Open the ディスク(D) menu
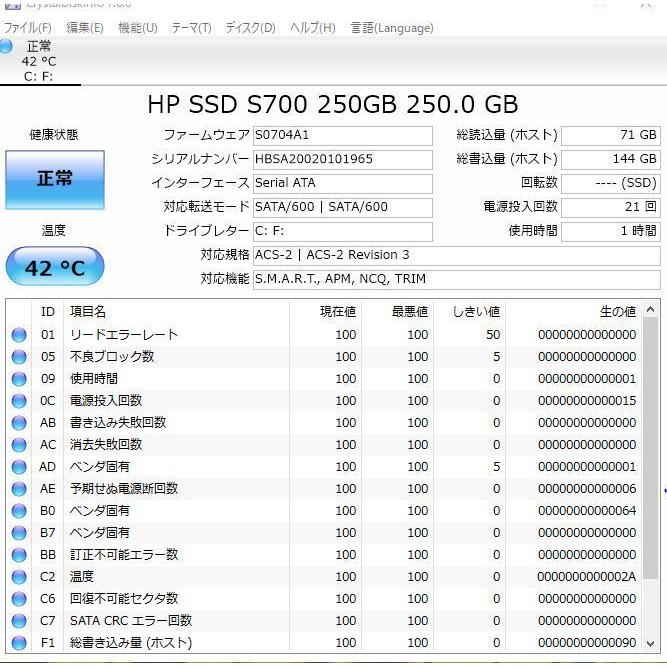Image resolution: width=667 pixels, height=667 pixels. click(250, 28)
